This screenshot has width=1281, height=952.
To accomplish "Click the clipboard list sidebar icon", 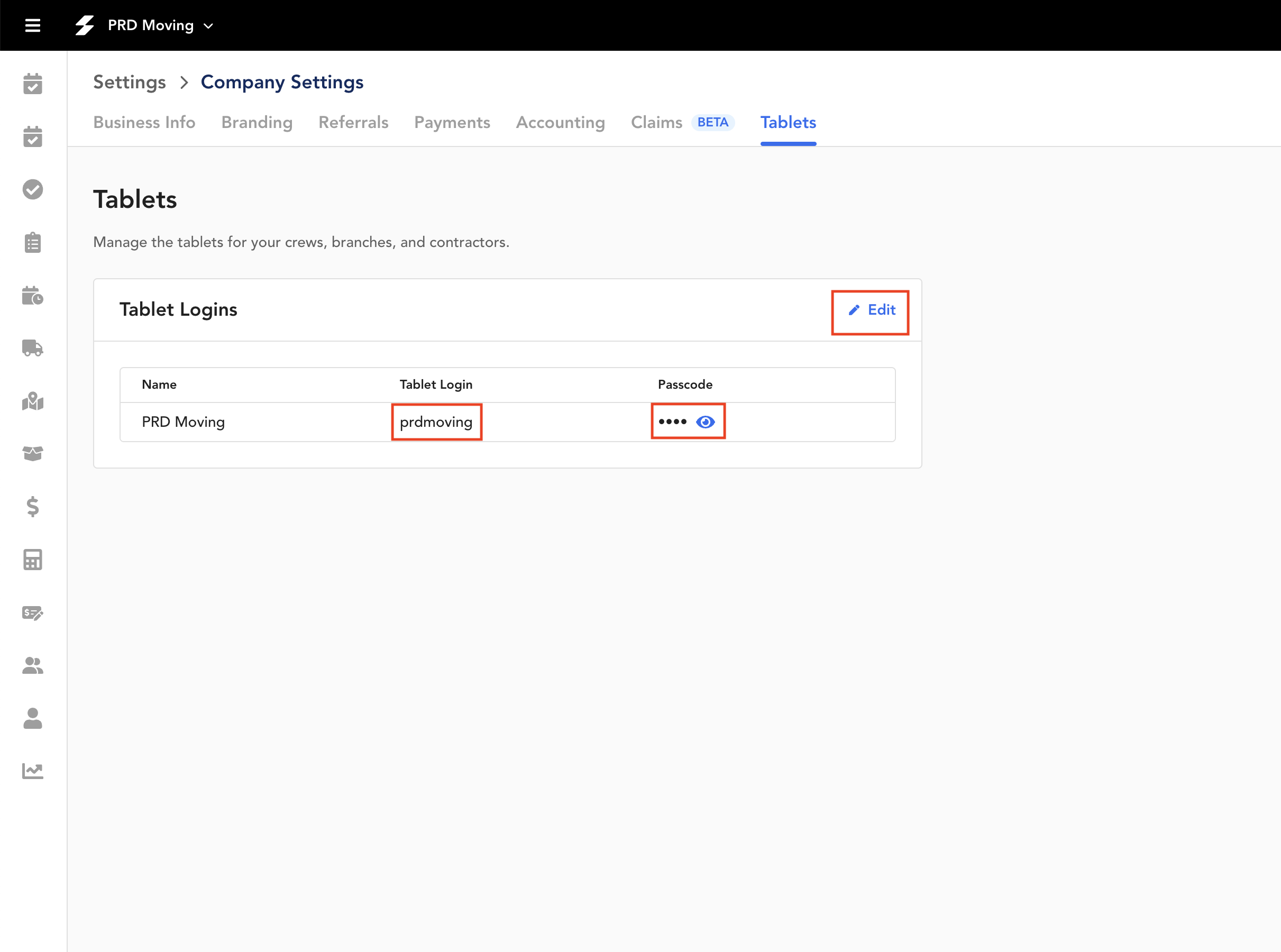I will pyautogui.click(x=33, y=243).
